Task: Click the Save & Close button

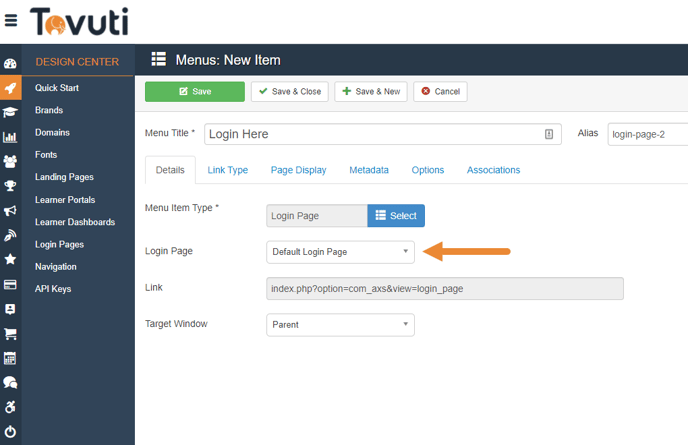Action: 290,92
